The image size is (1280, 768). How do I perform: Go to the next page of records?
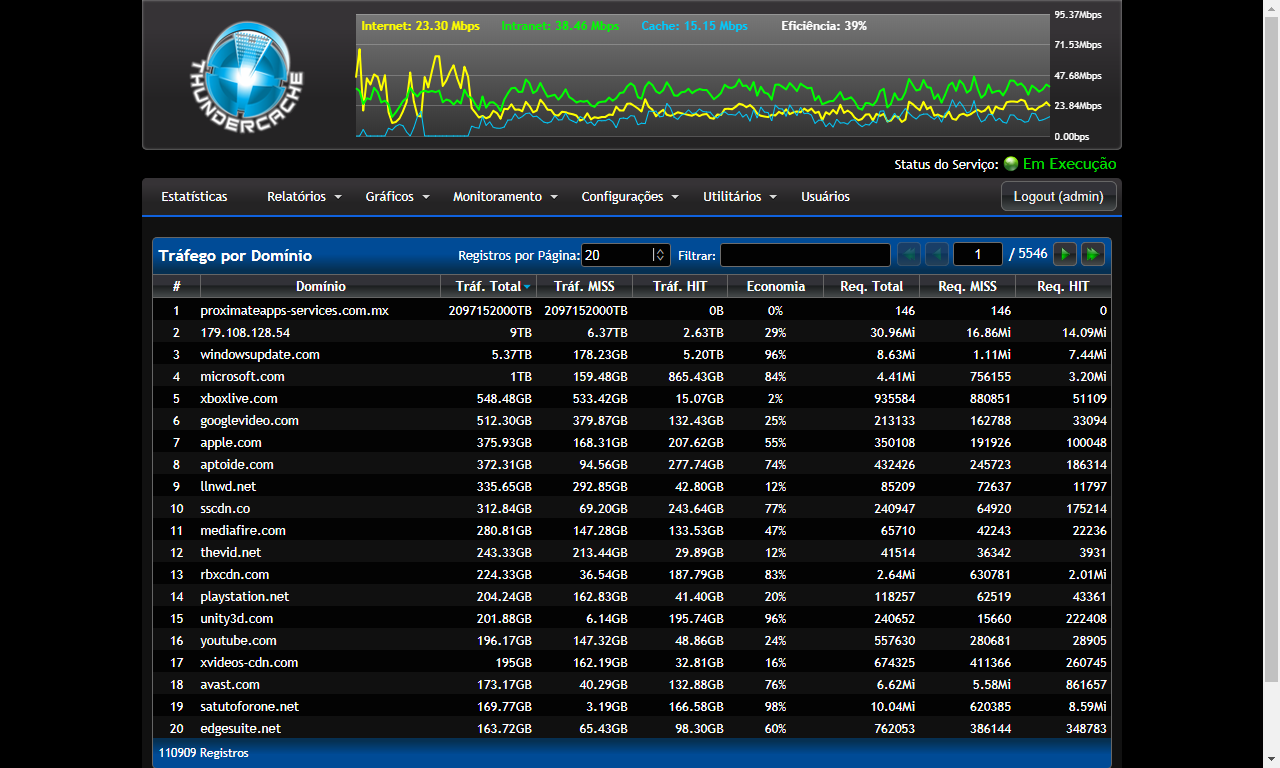tap(1065, 255)
